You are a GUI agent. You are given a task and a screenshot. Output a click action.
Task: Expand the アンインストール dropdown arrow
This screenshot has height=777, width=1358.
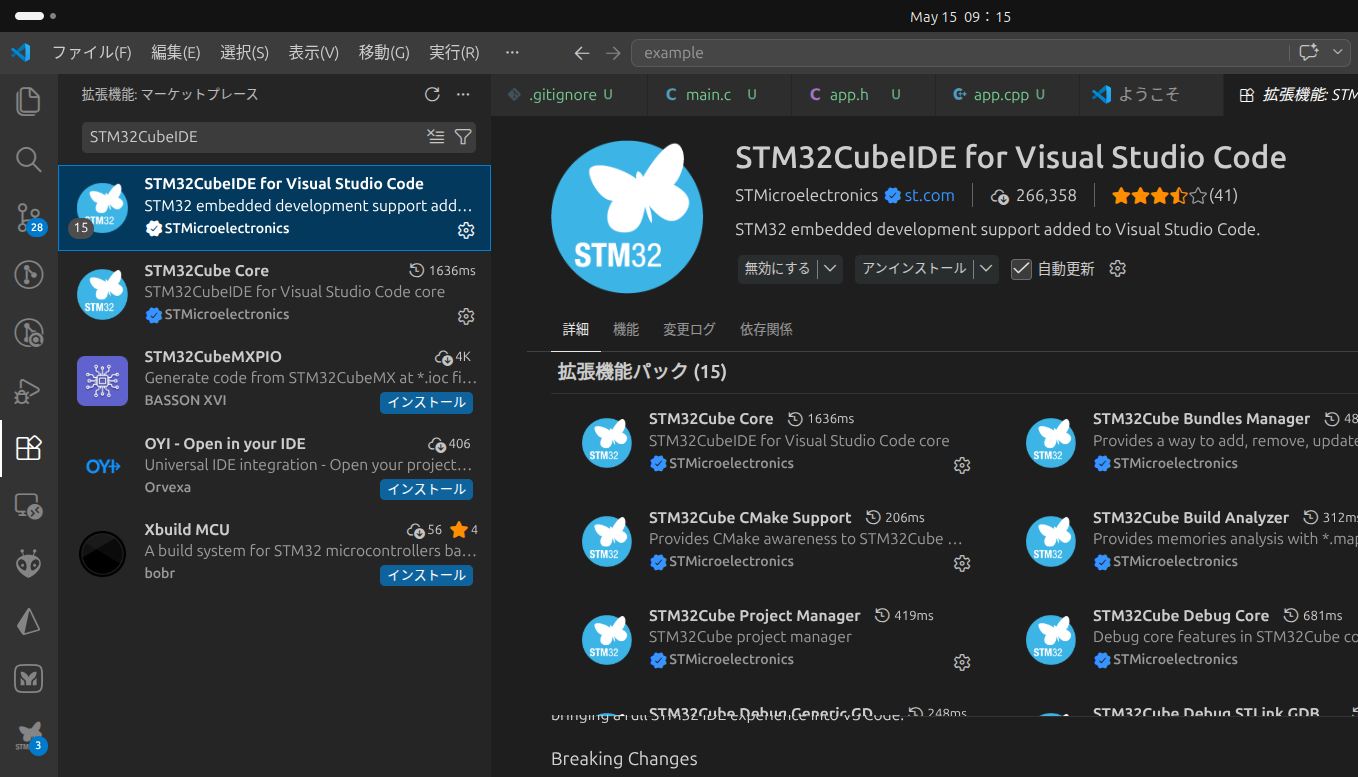[x=986, y=269]
